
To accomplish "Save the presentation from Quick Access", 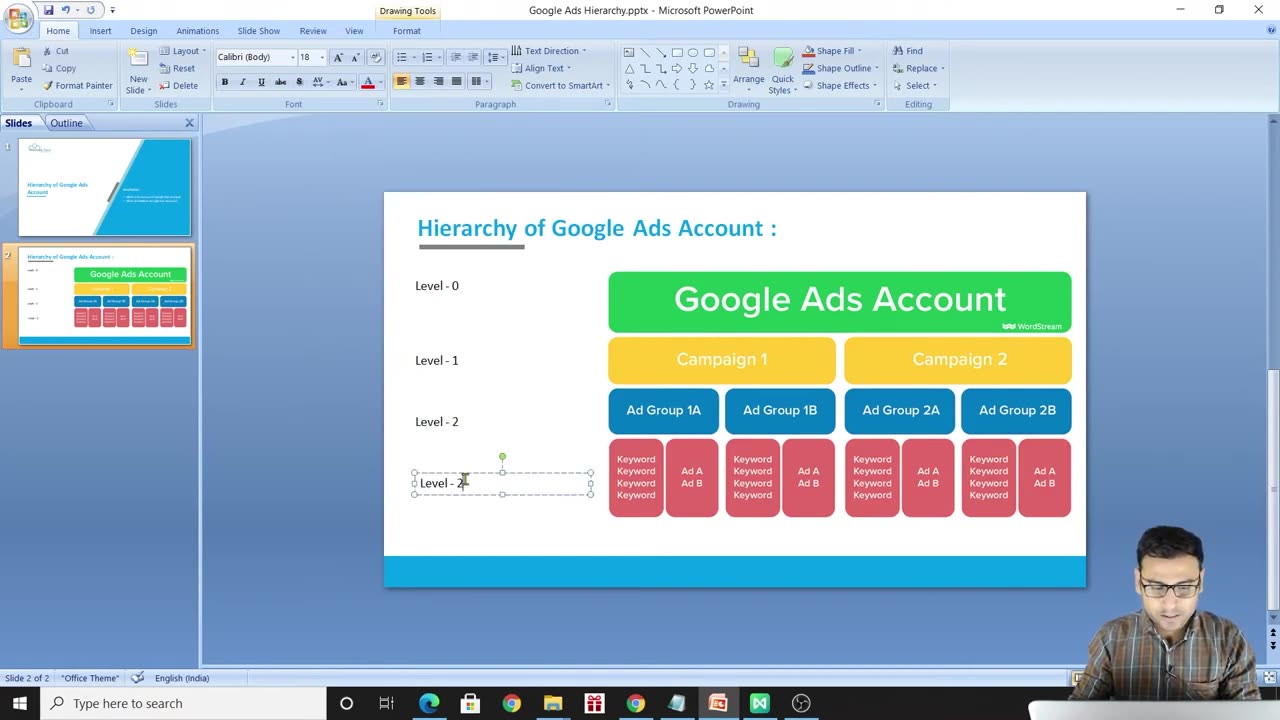I will click(48, 10).
